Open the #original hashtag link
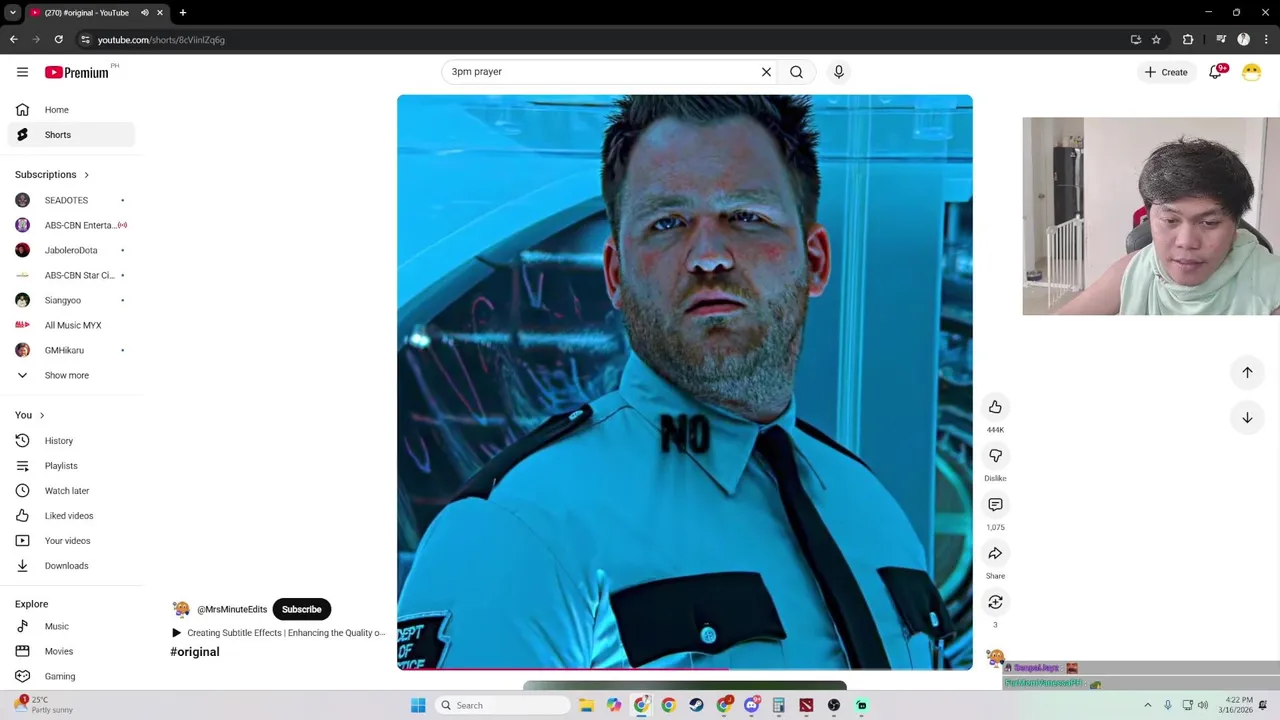This screenshot has width=1280, height=720. pyautogui.click(x=195, y=652)
